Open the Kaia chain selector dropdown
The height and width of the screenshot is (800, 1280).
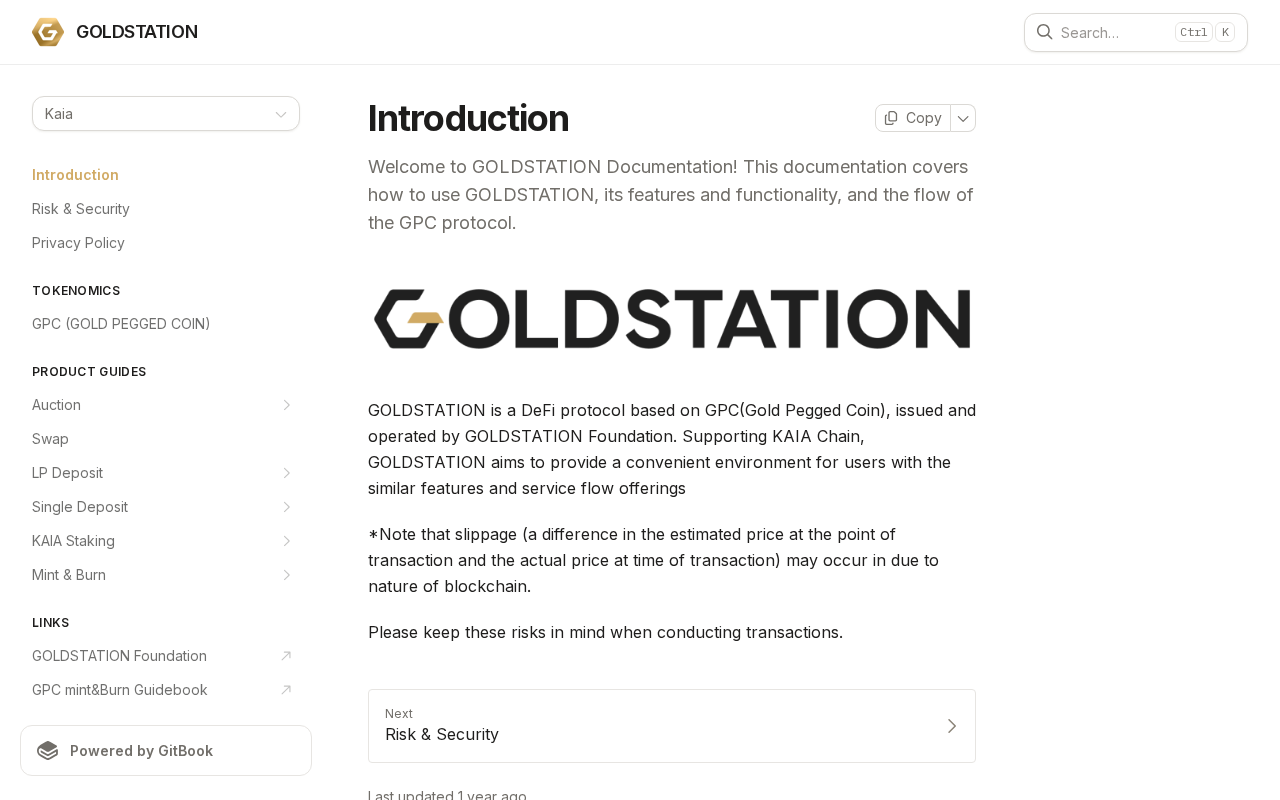pyautogui.click(x=166, y=114)
